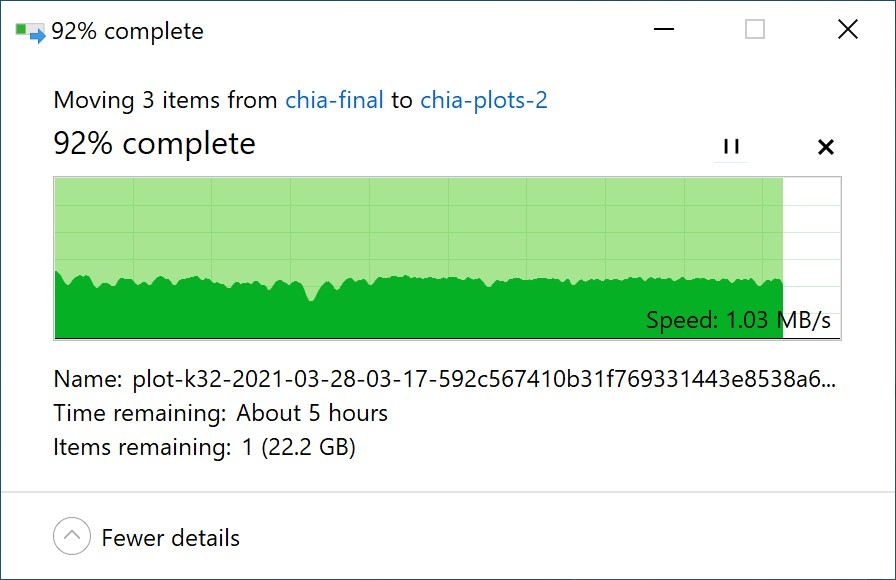Click the Moving 3 items from text

click(165, 100)
